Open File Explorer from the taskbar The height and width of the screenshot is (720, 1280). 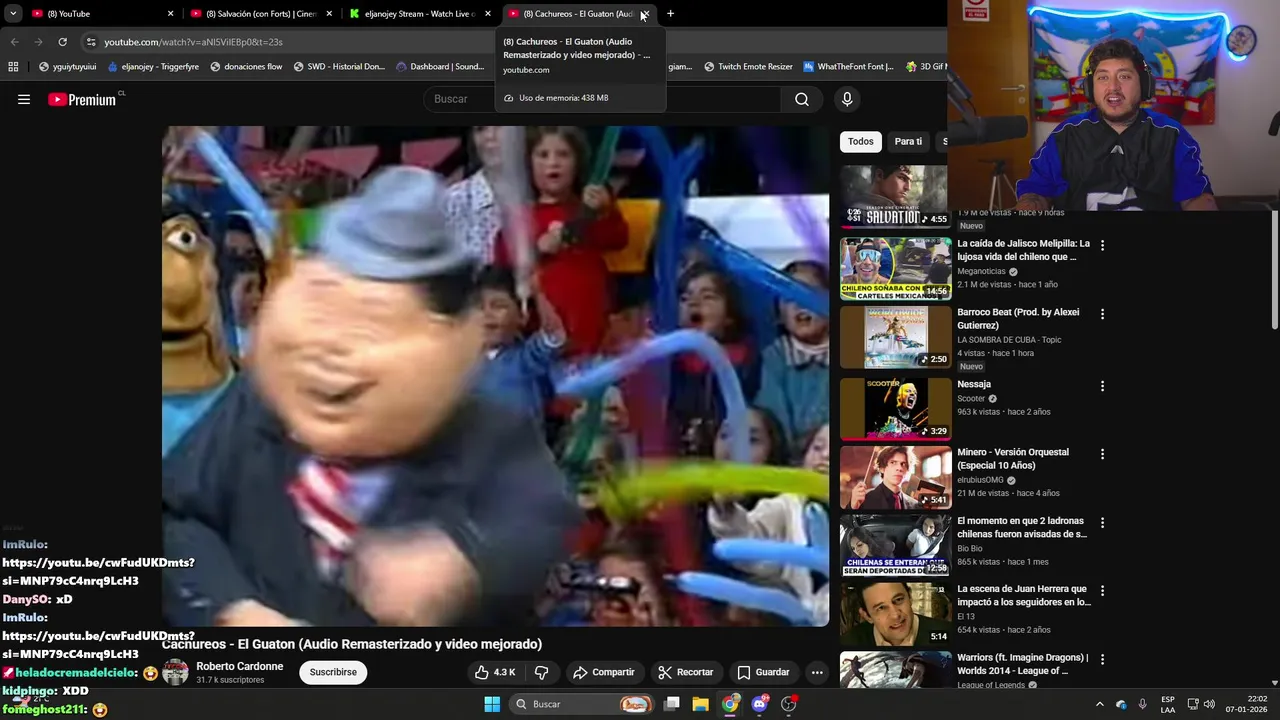(700, 704)
